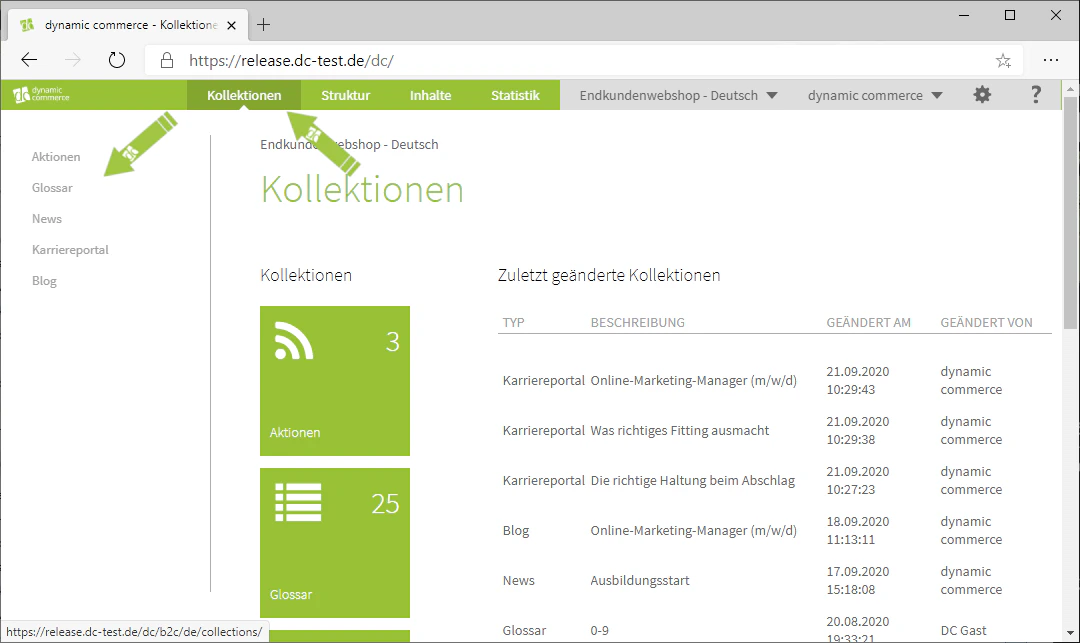Open Blog row 'Online-Marketing-Manager (m/w/d)'
This screenshot has width=1080, height=643.
(774, 530)
